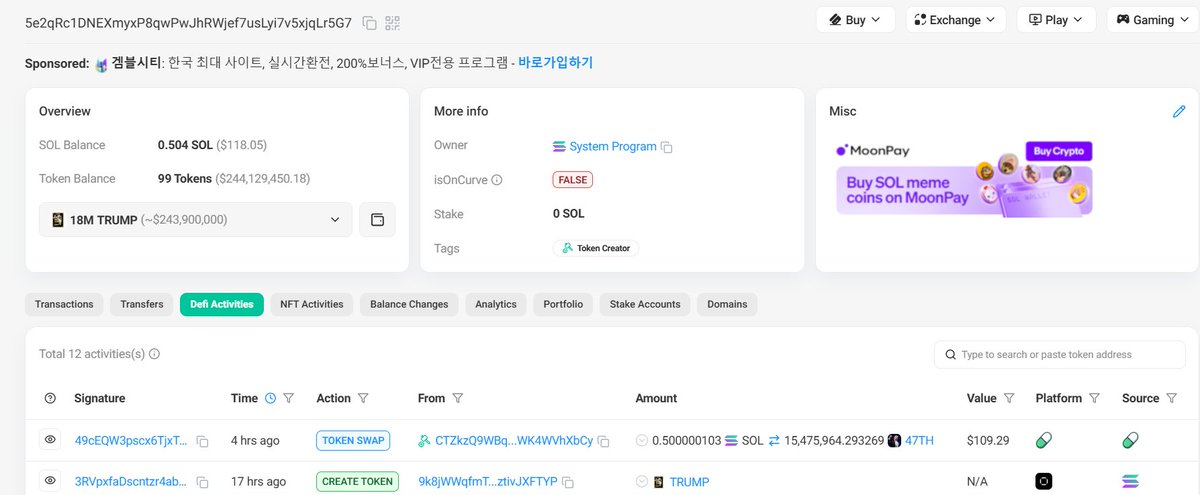Click the CREATE TOKEN action badge

click(x=357, y=482)
